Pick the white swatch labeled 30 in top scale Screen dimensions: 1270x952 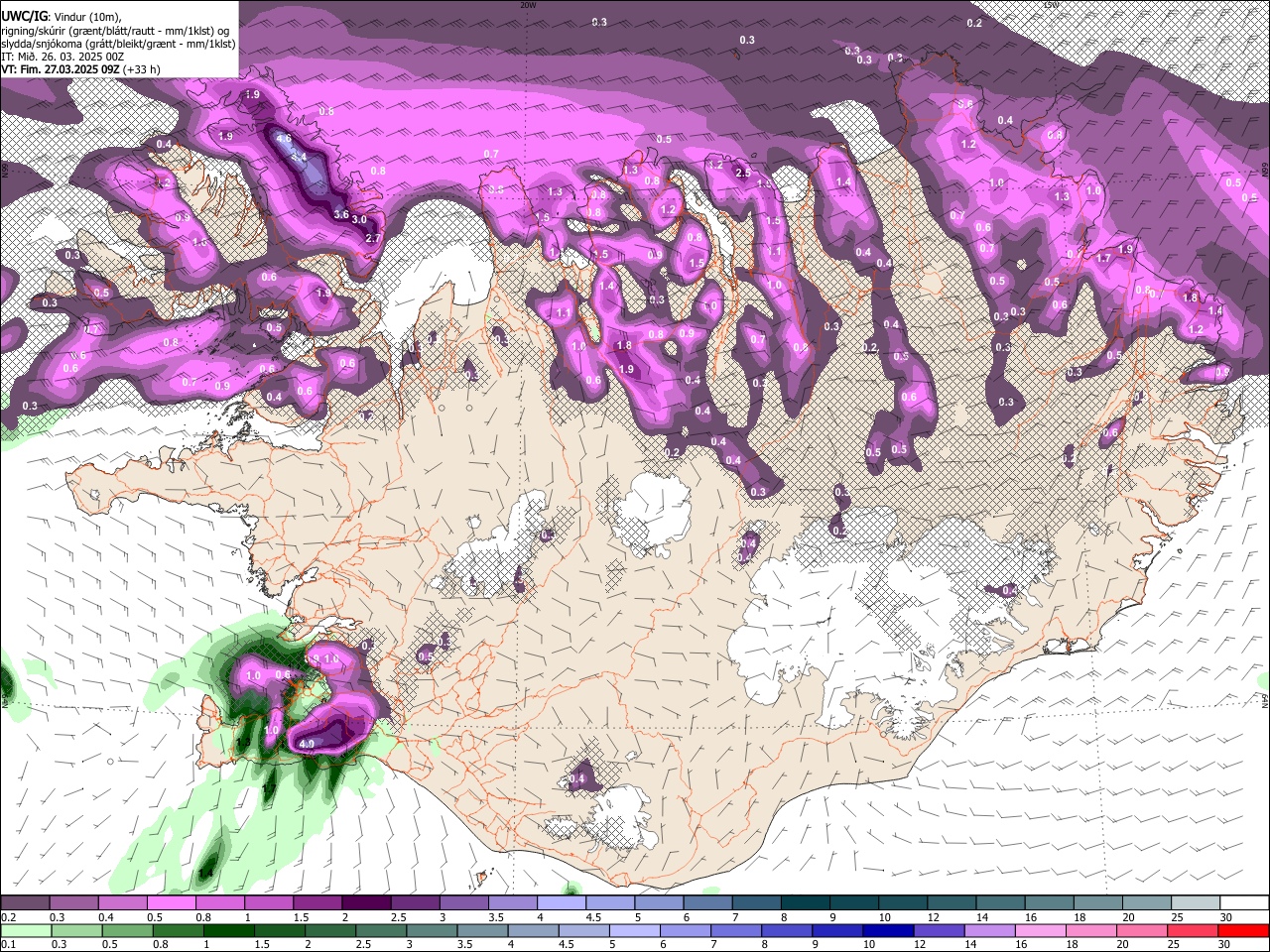(x=1243, y=903)
